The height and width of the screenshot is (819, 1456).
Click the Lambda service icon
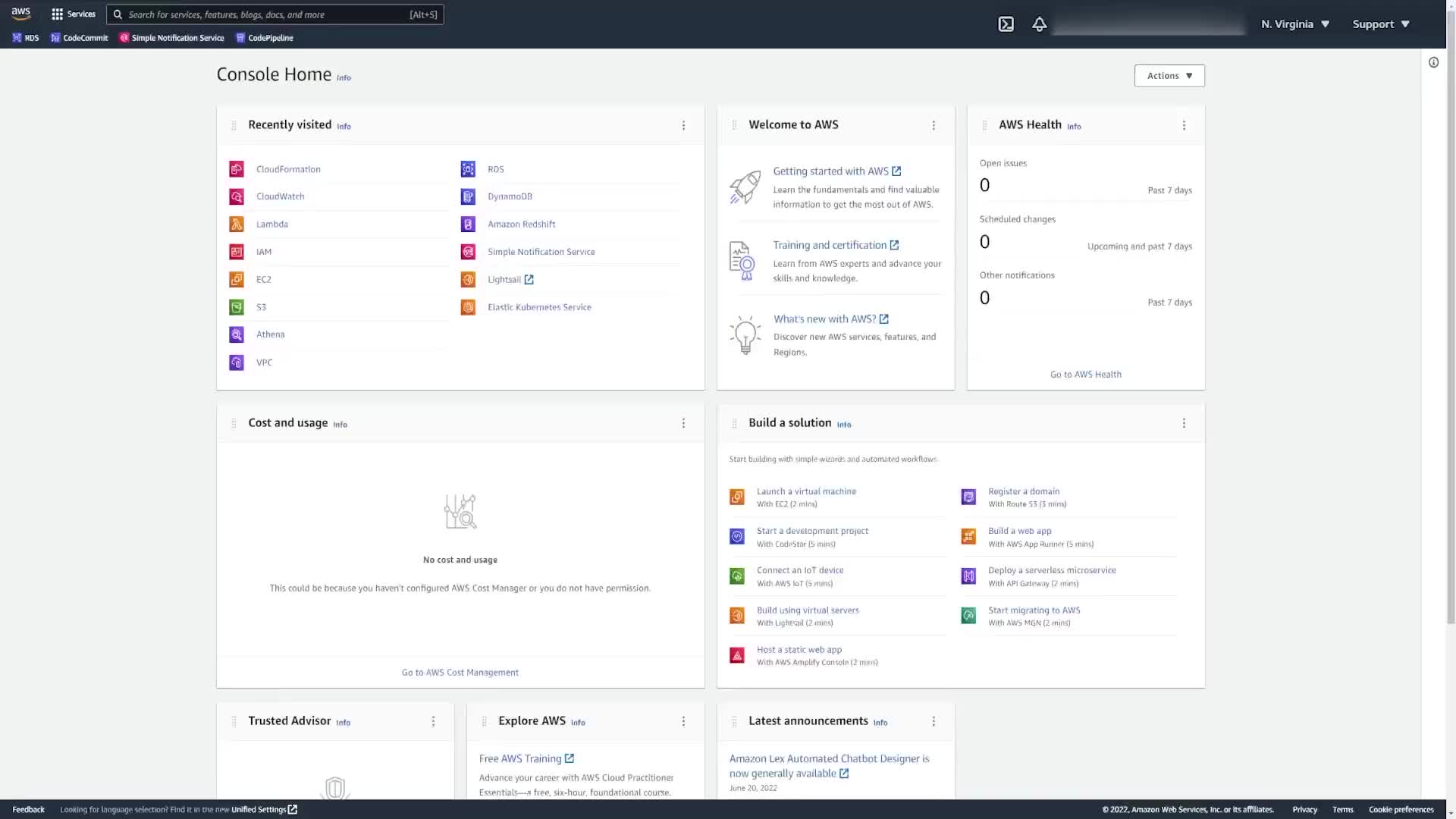[237, 224]
